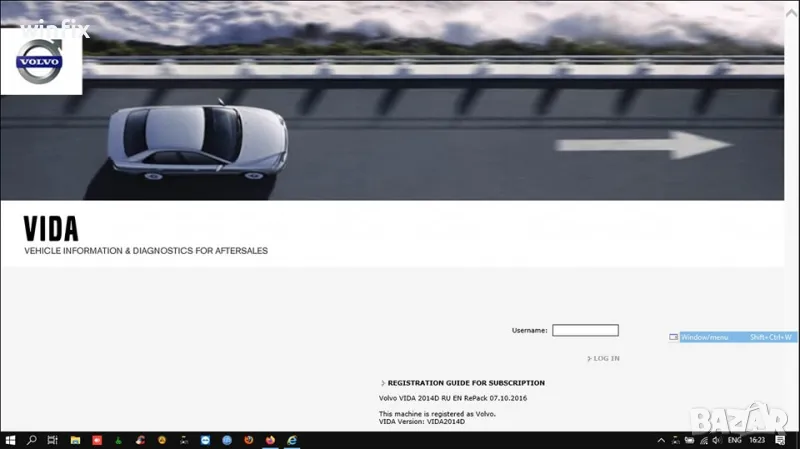800x449 pixels.
Task: Click the VIDA heading text
Action: point(51,229)
